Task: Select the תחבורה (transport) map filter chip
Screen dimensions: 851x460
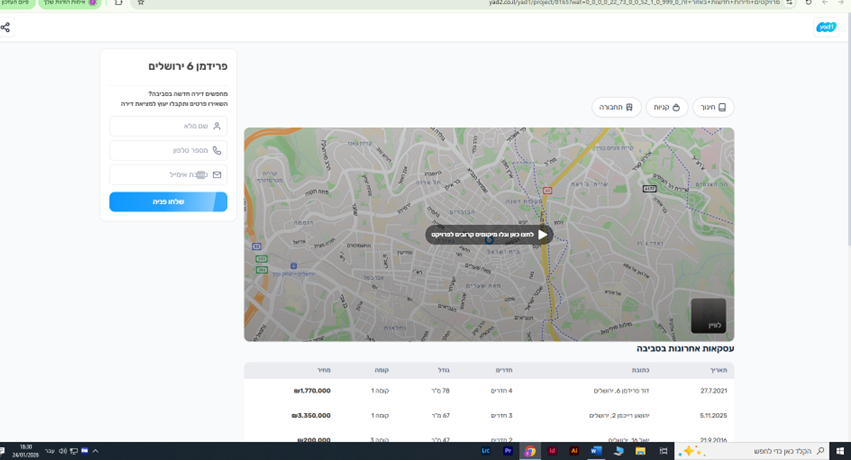Action: coord(616,107)
